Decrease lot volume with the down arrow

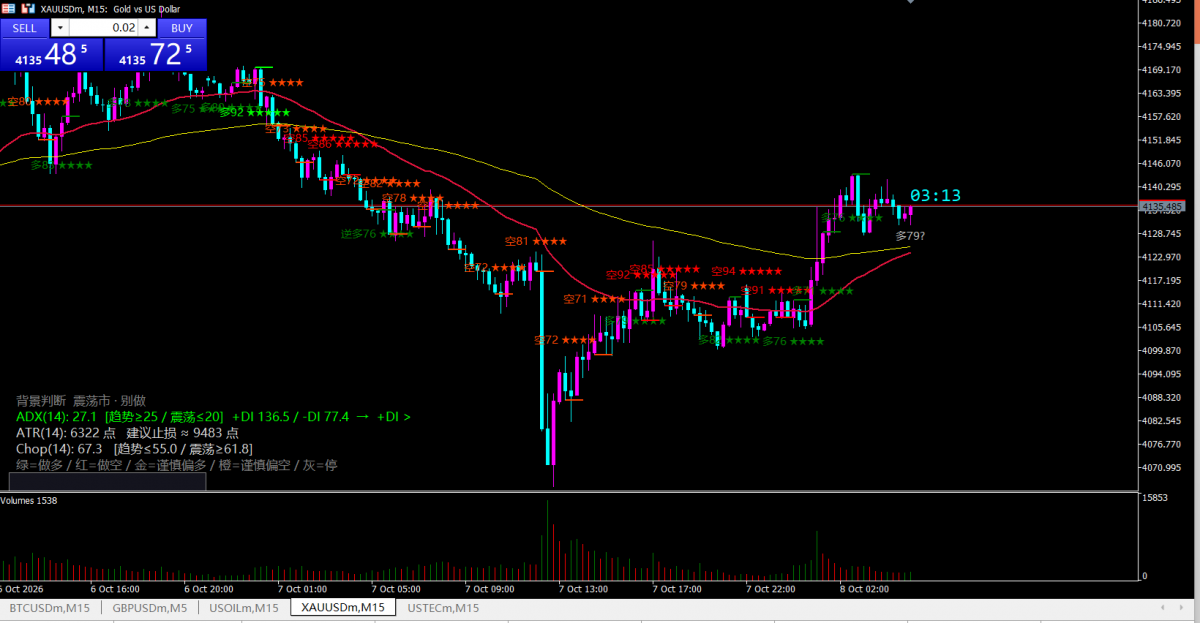point(59,28)
